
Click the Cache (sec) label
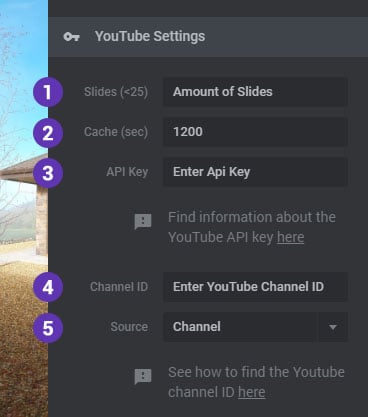pos(116,132)
